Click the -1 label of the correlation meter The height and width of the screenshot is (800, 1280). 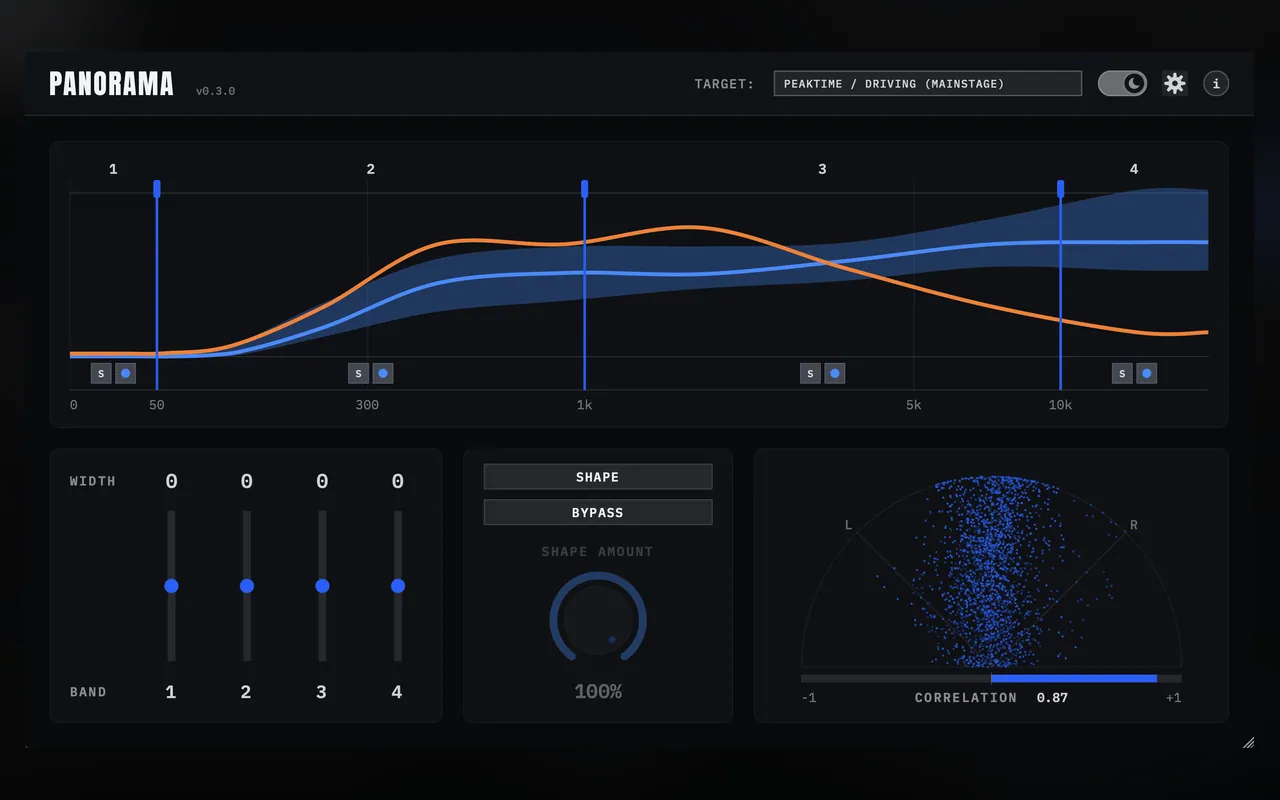coord(809,698)
